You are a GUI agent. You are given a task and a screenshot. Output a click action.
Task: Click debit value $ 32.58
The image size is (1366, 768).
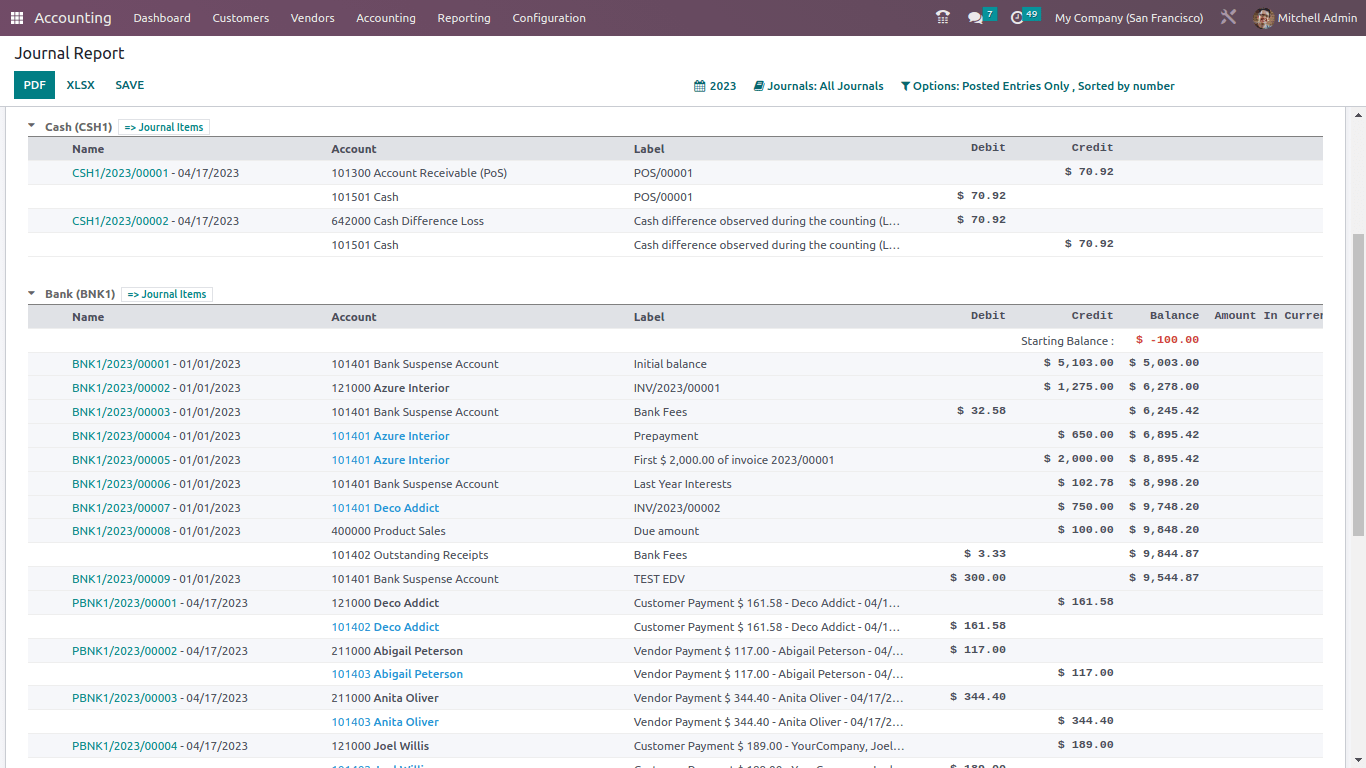point(981,411)
